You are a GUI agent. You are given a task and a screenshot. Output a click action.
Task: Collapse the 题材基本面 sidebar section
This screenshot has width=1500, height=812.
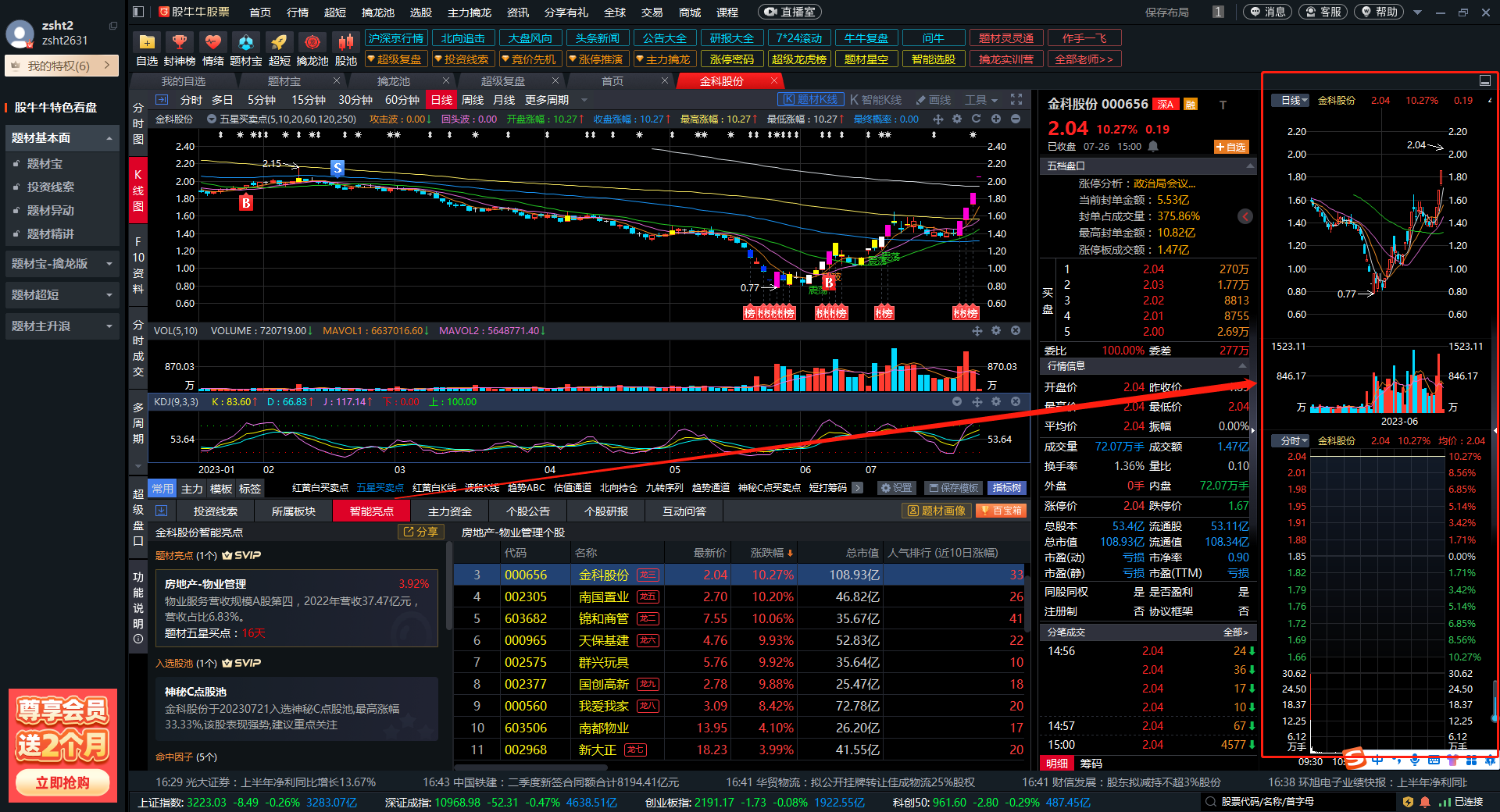62,138
